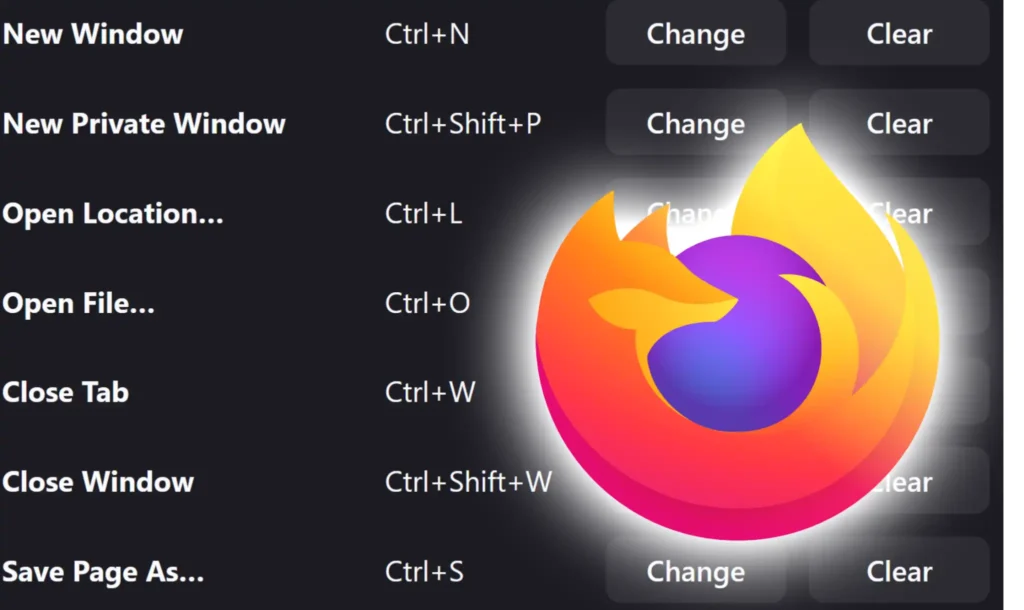Clear the Open Location shortcut
Viewport: 1024px width, 610px height.
[899, 212]
